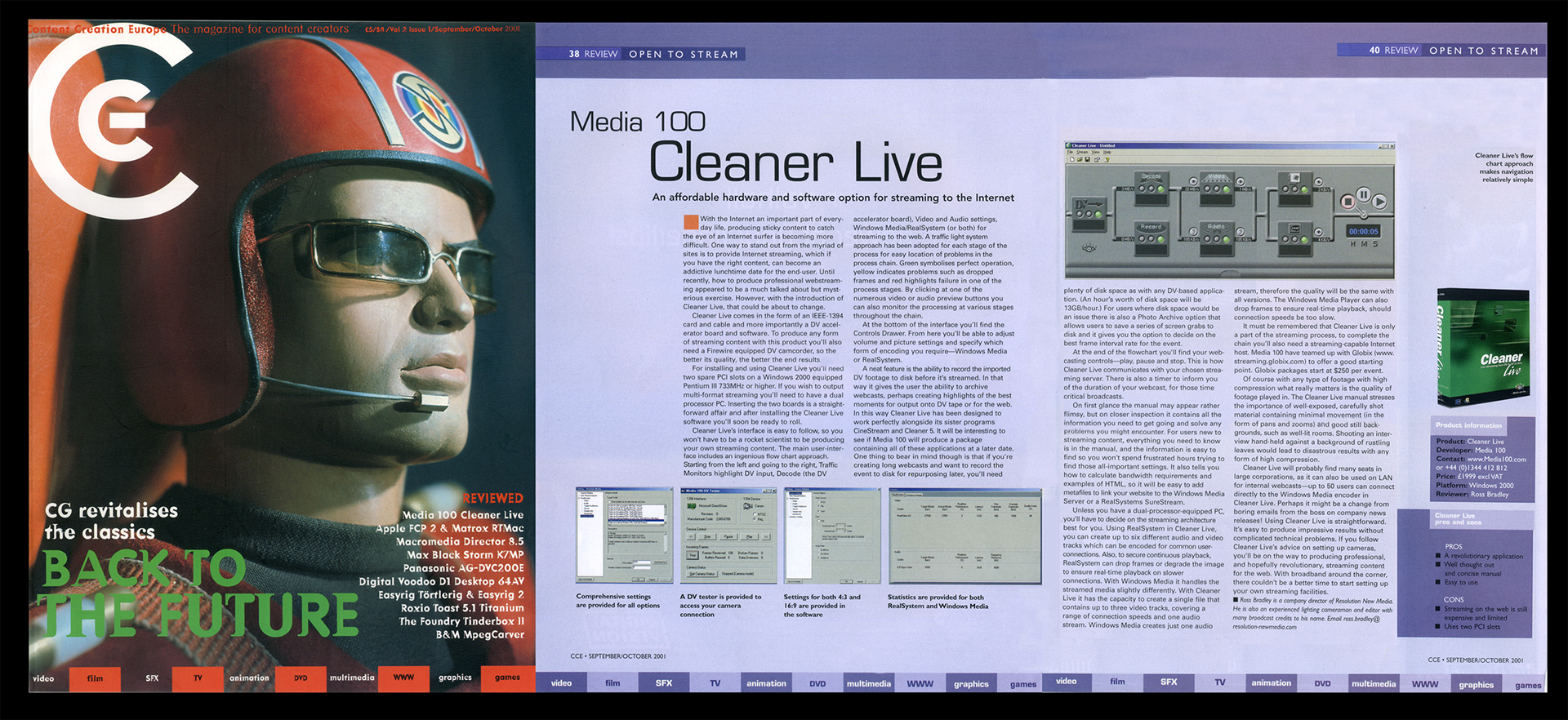
Task: Click 'Apple FCP 2 & Matrox RTMac' on the cover
Action: (x=450, y=528)
